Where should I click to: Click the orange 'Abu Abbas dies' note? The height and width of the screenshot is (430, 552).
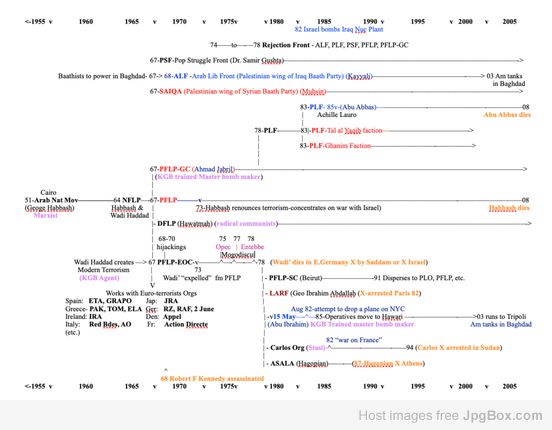[x=507, y=115]
